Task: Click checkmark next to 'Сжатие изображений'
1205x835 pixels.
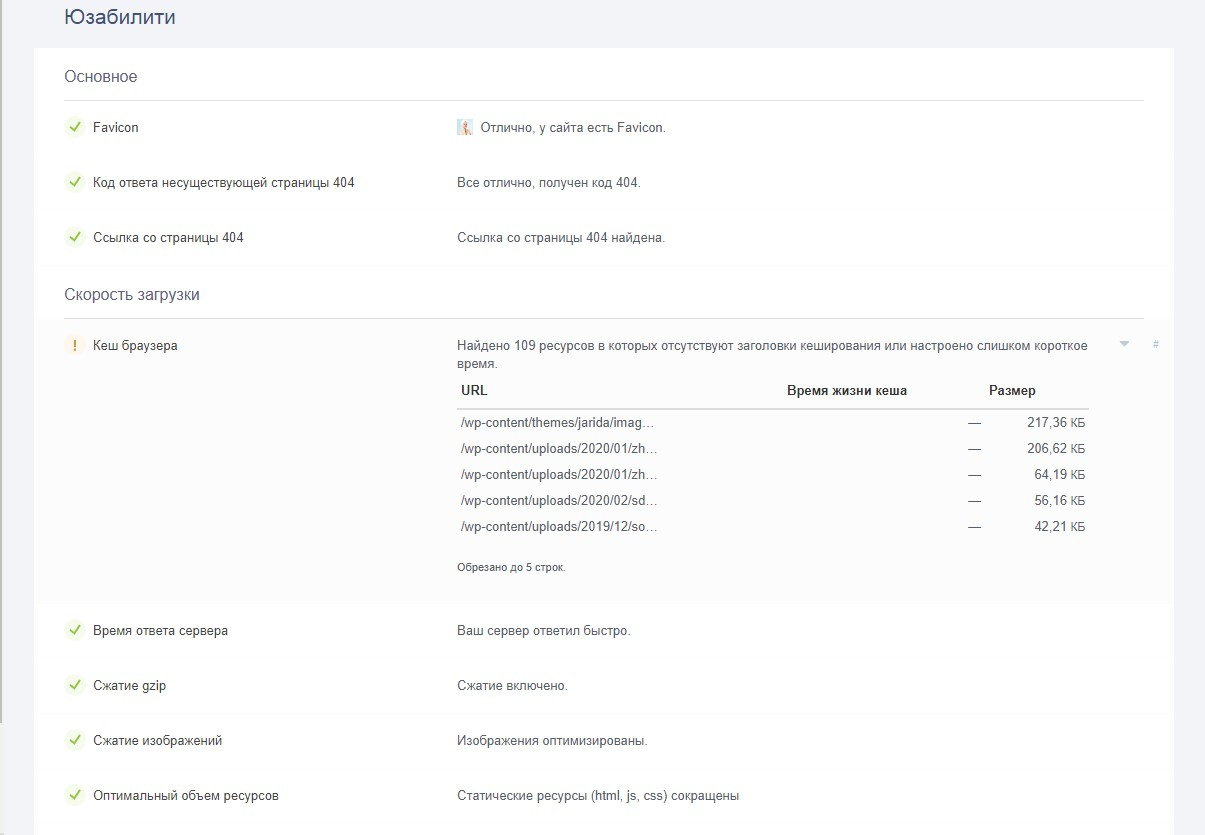Action: tap(74, 740)
